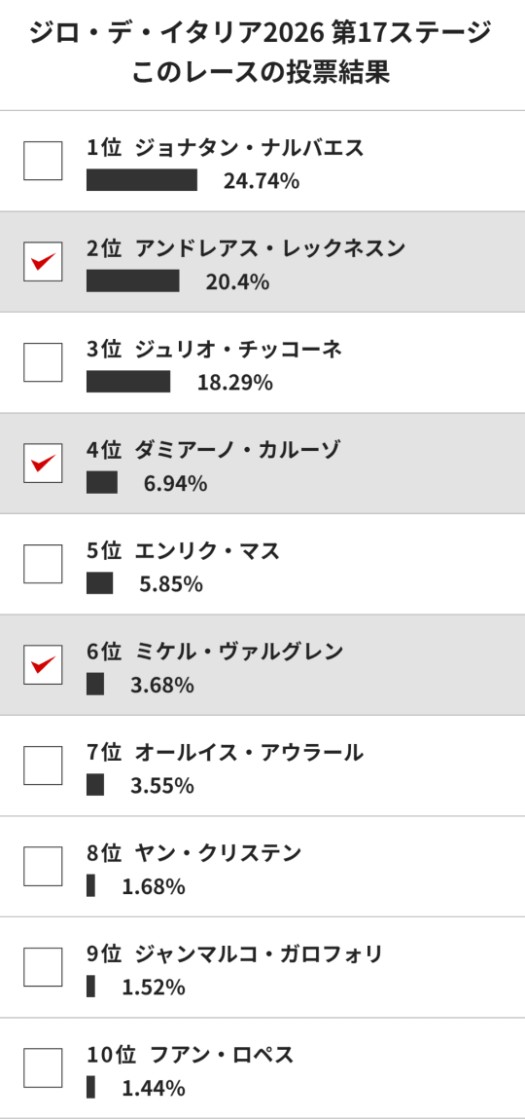Screen dimensions: 525x1120
Task: Enable the ジャンマルコ・ガロフォリ checkbox
Action: point(43,966)
